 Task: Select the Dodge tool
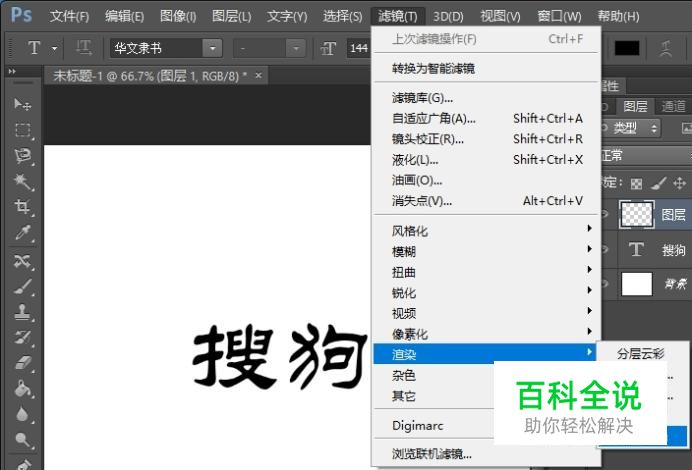(x=22, y=440)
